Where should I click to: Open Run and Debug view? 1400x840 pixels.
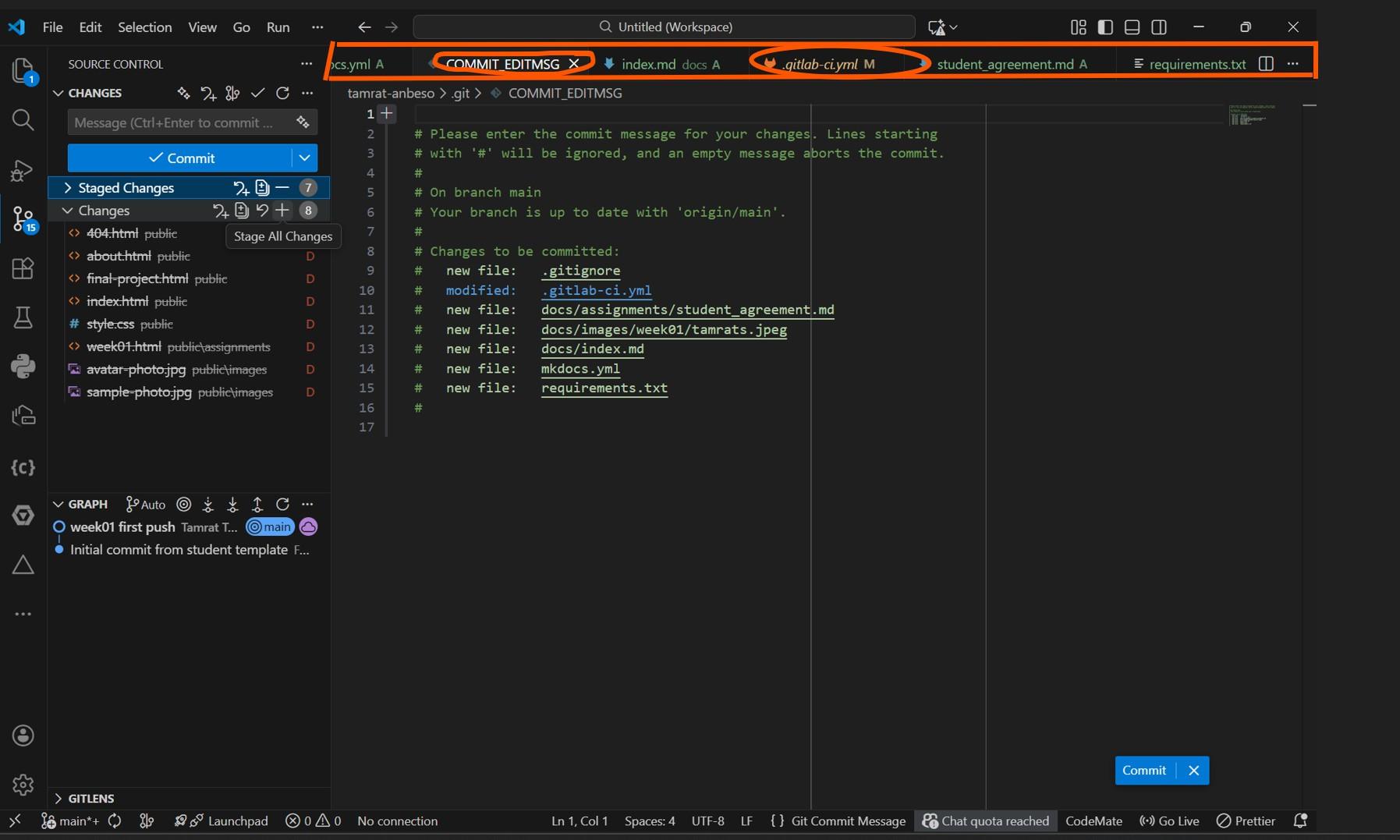coord(23,170)
